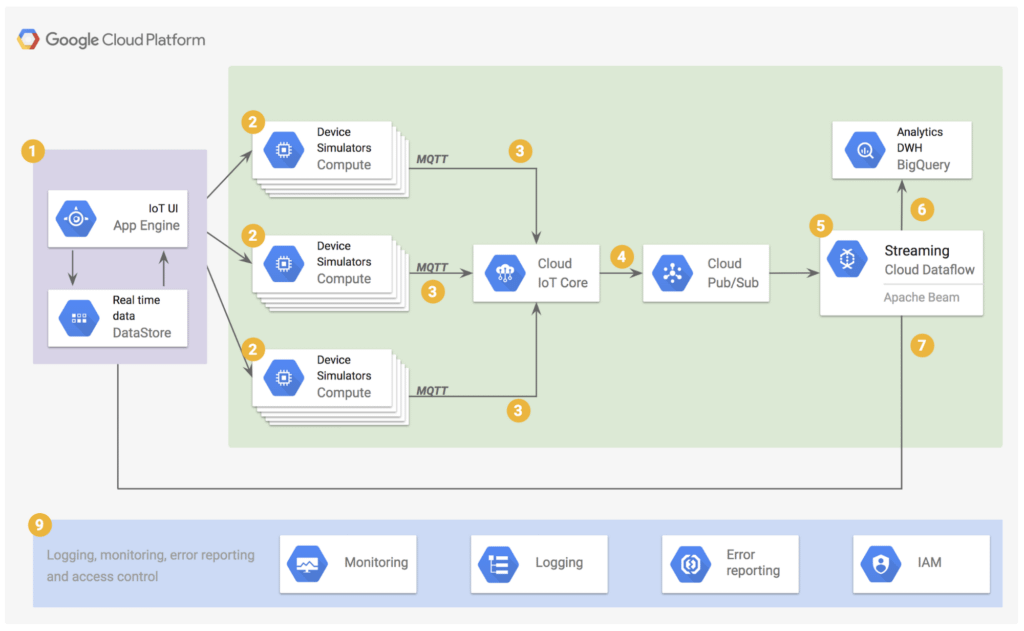Select the BigQuery magnifier icon

coord(865,150)
